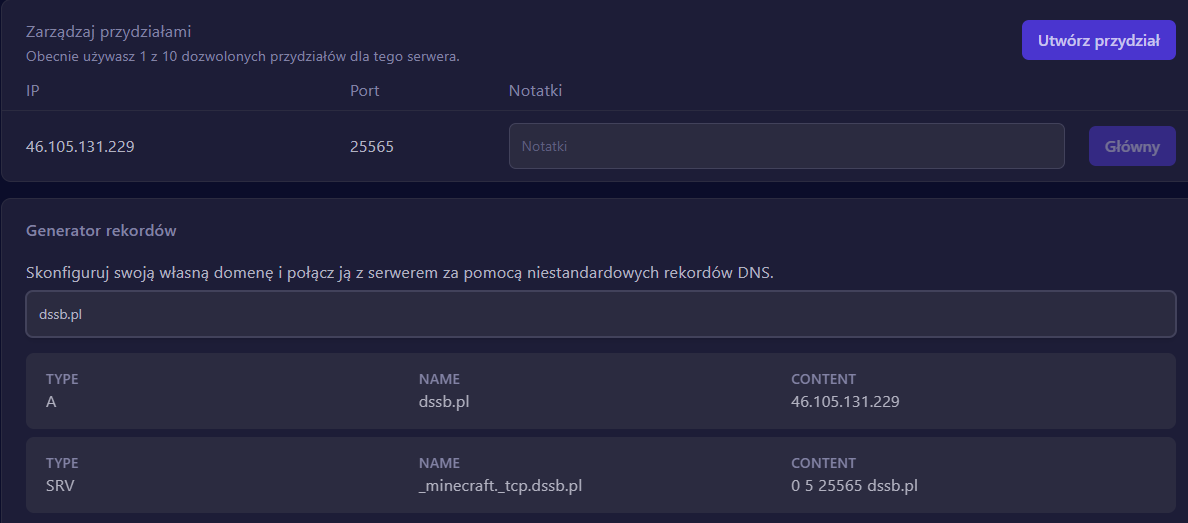This screenshot has height=523, width=1188.
Task: Click the domain field containing dssb.pl
Action: coord(600,314)
